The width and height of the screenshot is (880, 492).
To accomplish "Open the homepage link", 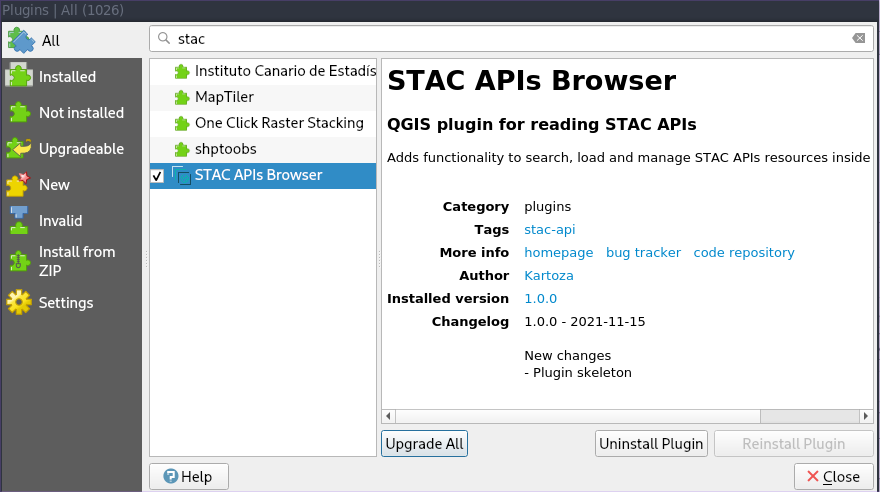I will (558, 252).
